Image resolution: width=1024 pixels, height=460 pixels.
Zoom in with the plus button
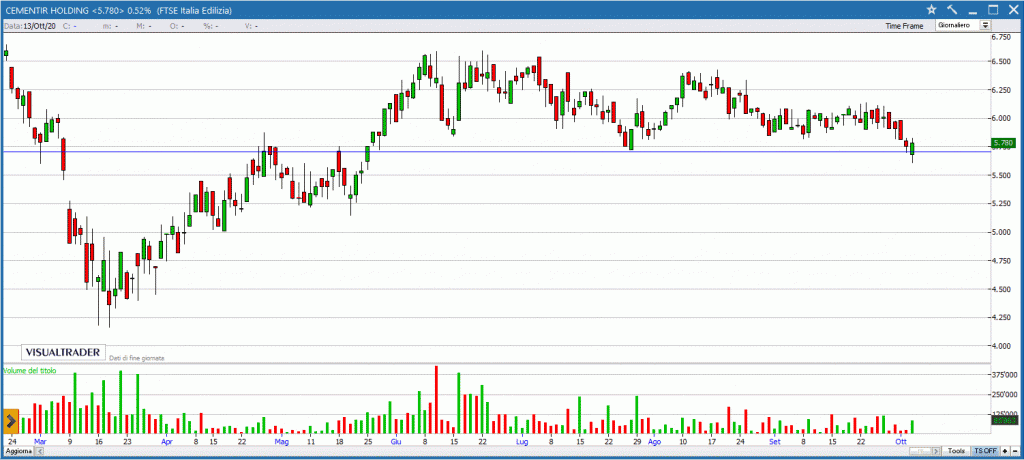(x=1004, y=451)
